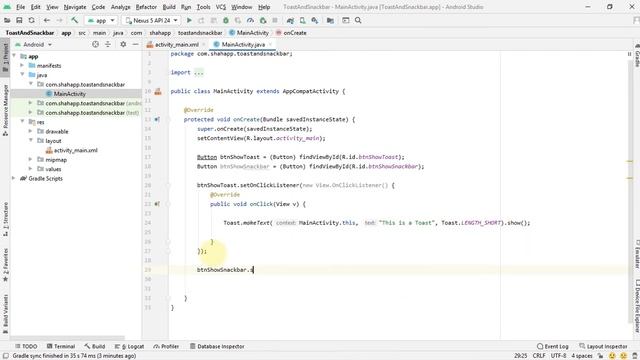
Task: Click the UTF-8 encoding indicator
Action: coord(558,356)
